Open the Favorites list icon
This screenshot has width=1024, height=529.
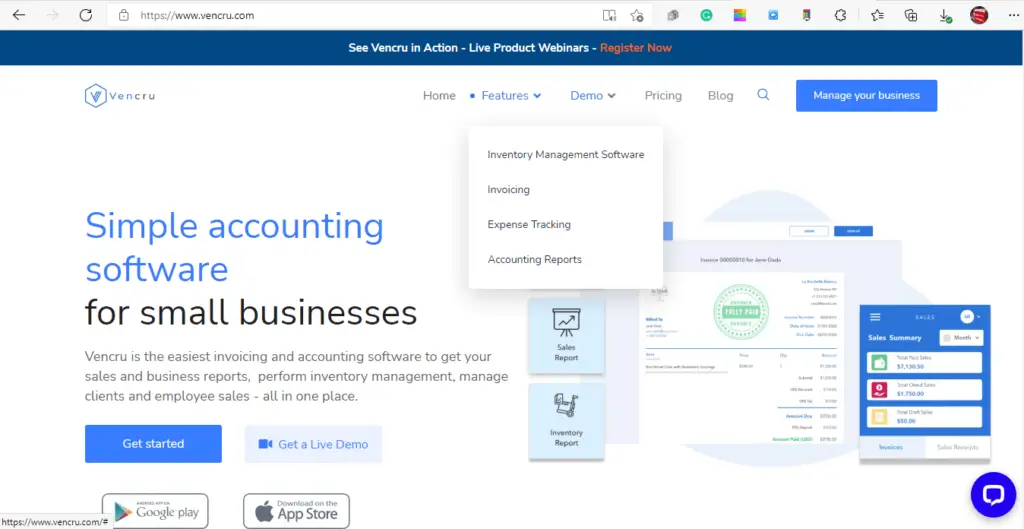877,16
